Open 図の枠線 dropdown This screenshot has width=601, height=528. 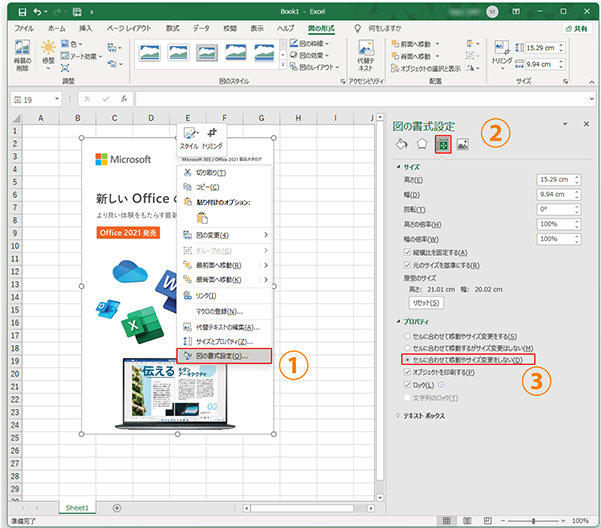click(x=310, y=43)
